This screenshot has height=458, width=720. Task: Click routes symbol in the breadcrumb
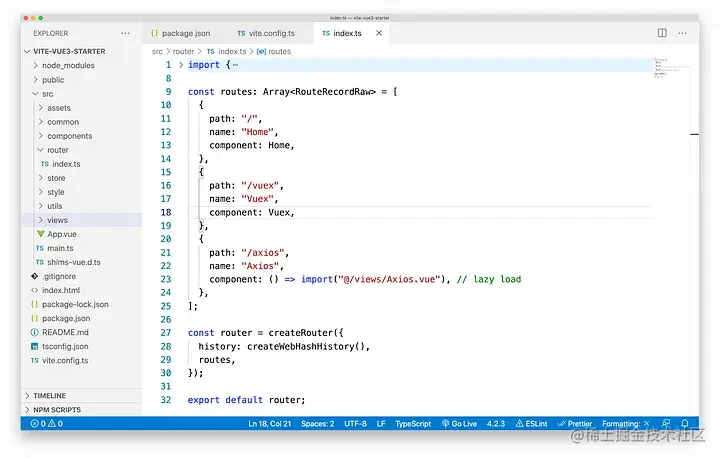[274, 51]
